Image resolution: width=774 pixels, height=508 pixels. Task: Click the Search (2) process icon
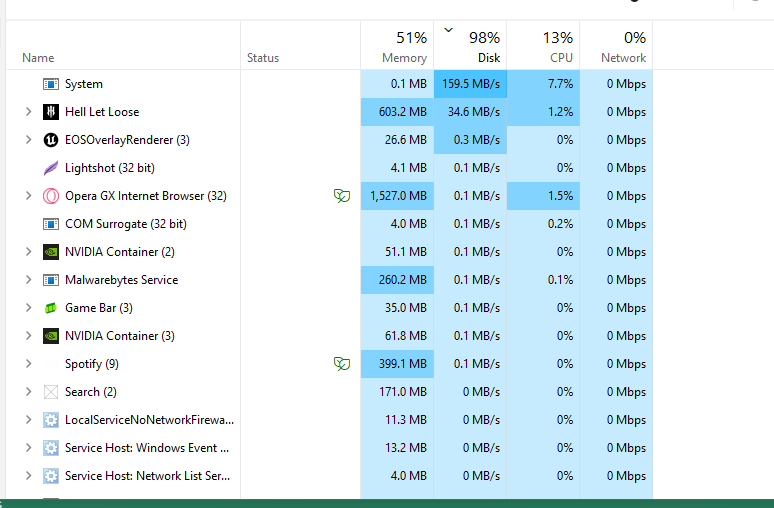pos(51,392)
